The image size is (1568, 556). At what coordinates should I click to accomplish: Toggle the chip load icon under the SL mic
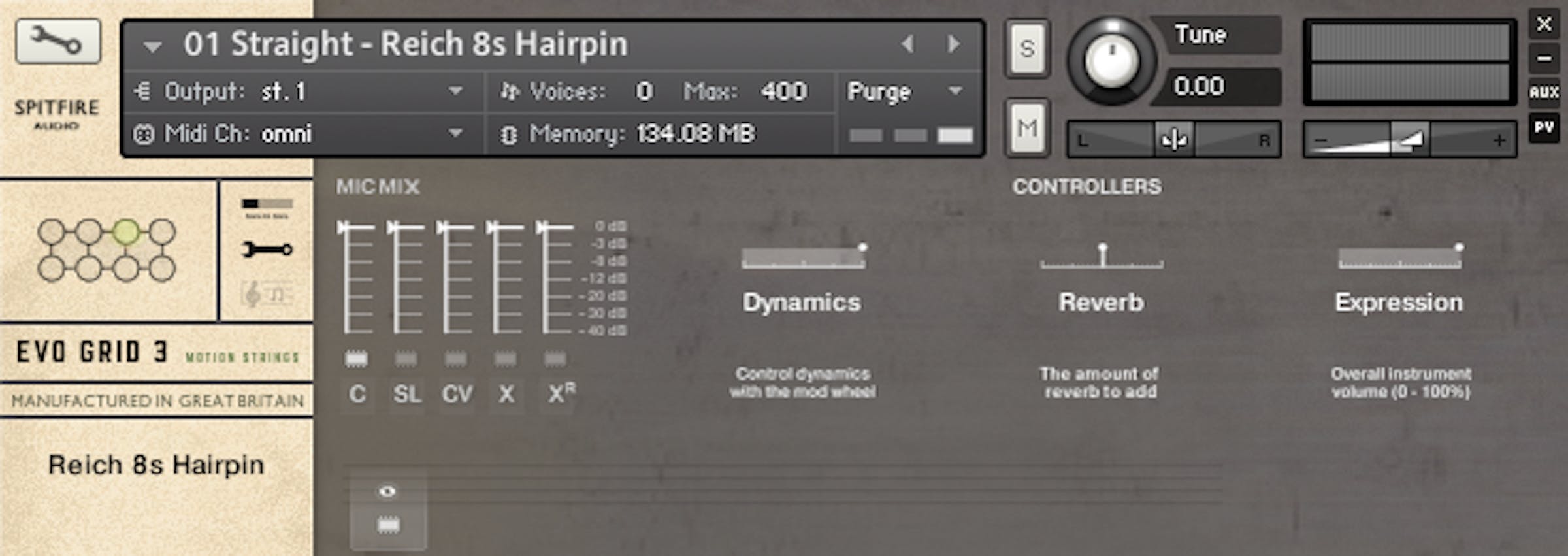(406, 358)
